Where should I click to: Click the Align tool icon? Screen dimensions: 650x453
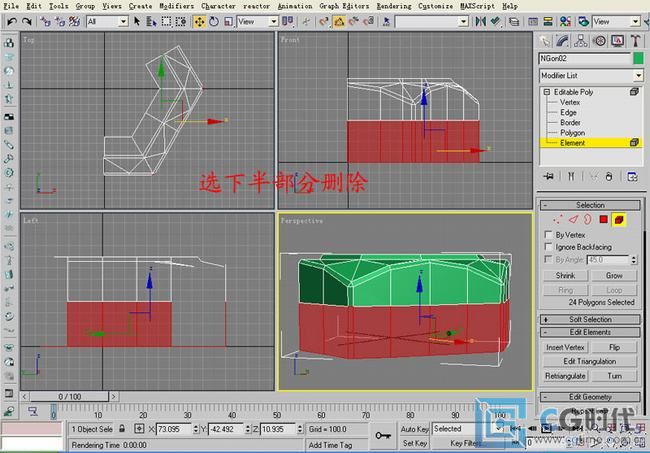pos(495,21)
